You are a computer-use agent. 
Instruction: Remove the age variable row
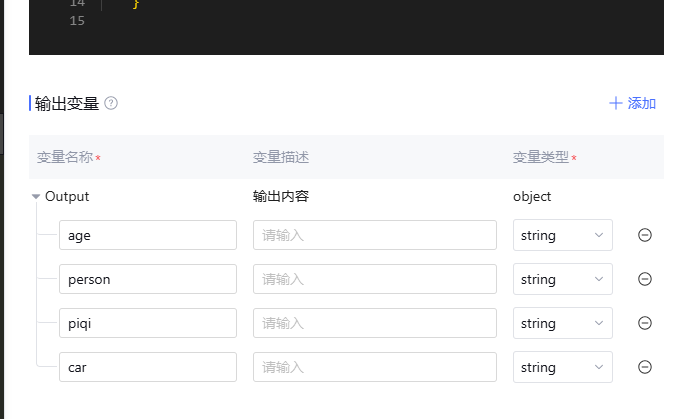click(x=645, y=235)
